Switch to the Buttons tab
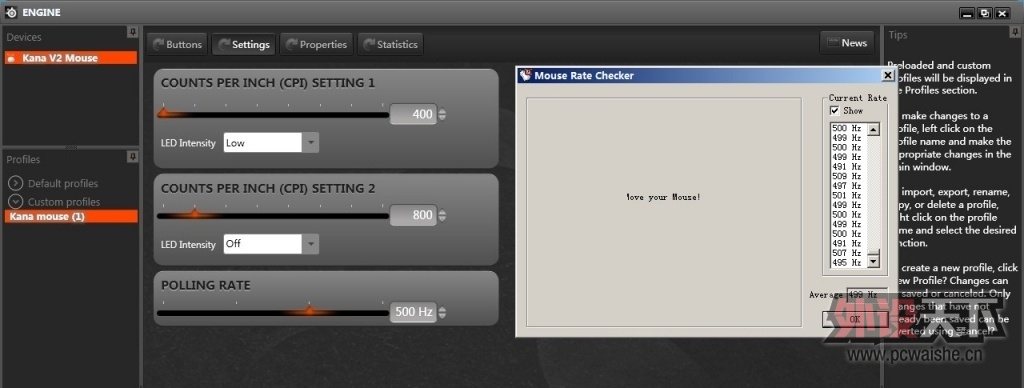Viewport: 1024px width, 388px height. coord(177,44)
